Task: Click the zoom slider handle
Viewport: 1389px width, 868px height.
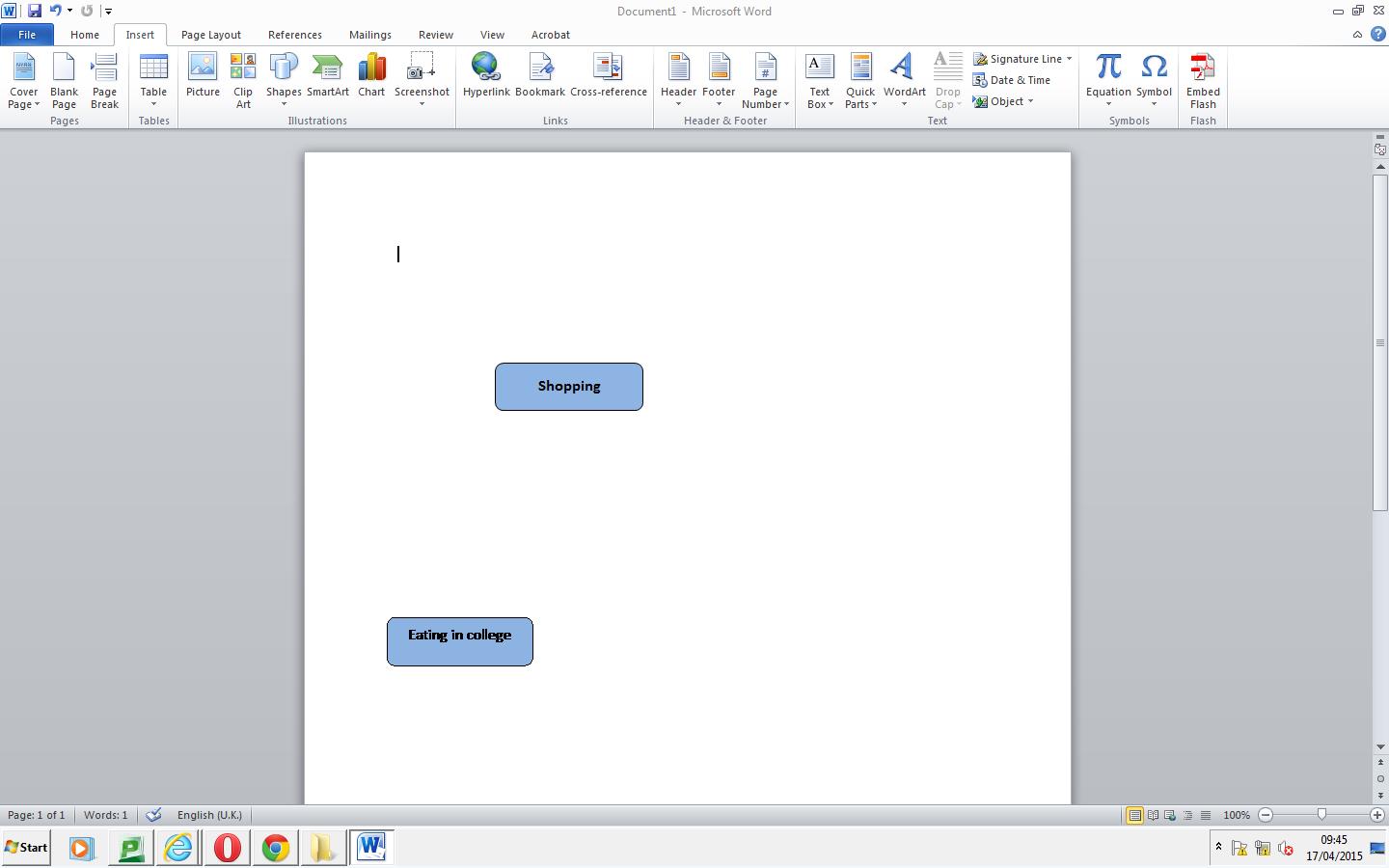Action: [x=1321, y=815]
